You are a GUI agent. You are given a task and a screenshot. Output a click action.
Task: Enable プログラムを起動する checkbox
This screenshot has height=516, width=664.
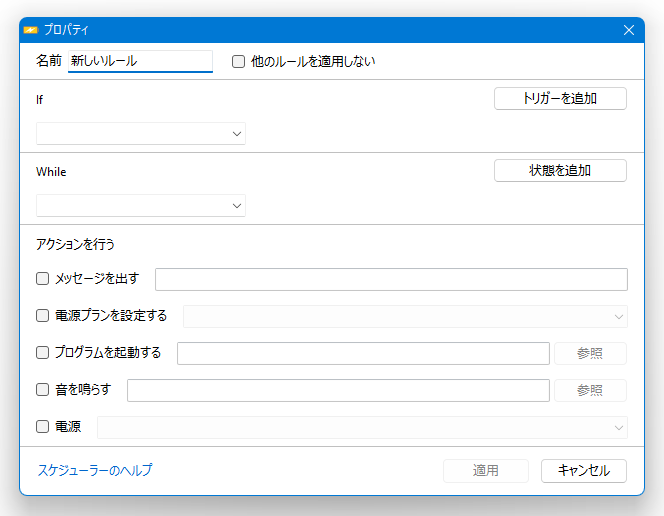42,352
